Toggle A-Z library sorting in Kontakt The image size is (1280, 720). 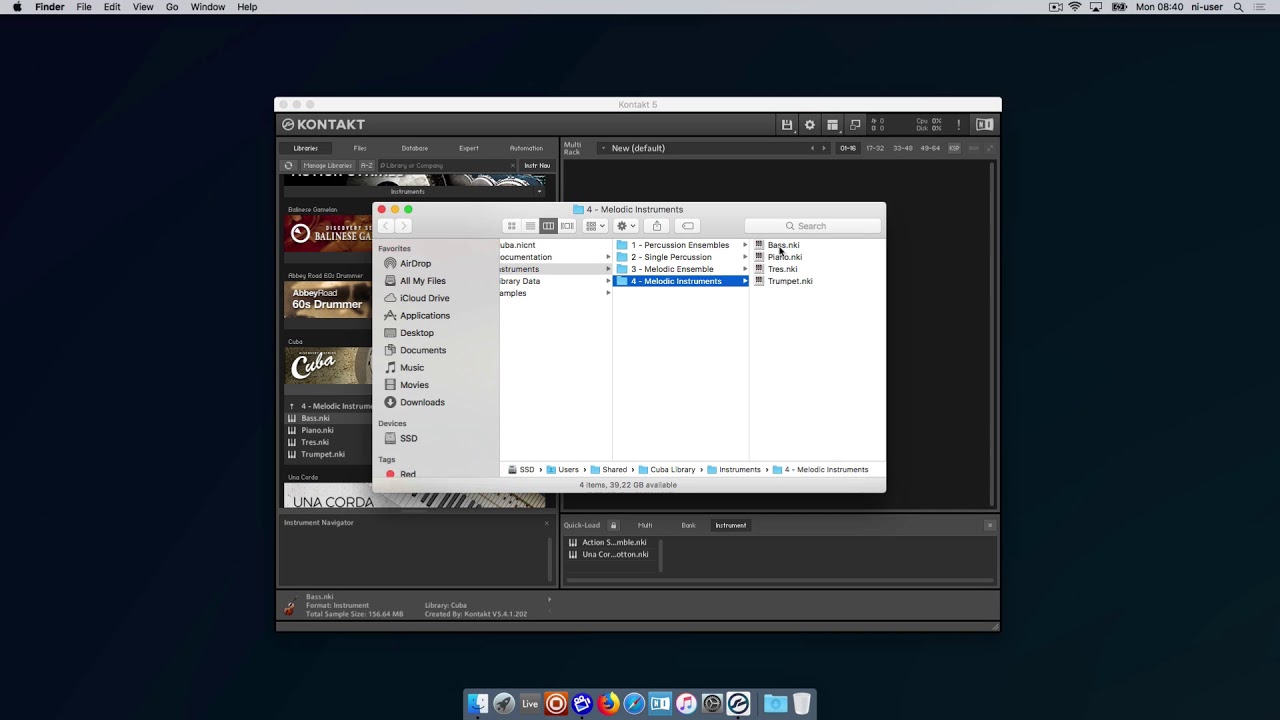(366, 165)
